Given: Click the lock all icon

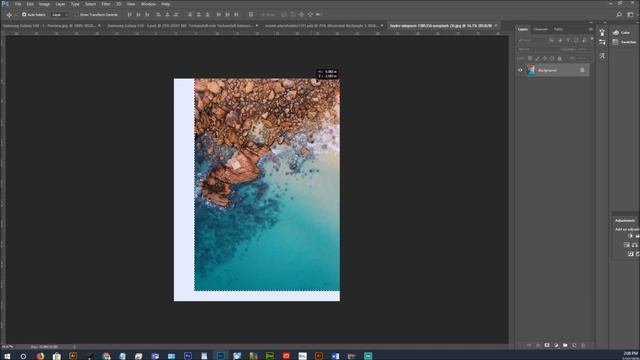Looking at the screenshot, I should pyautogui.click(x=560, y=58).
